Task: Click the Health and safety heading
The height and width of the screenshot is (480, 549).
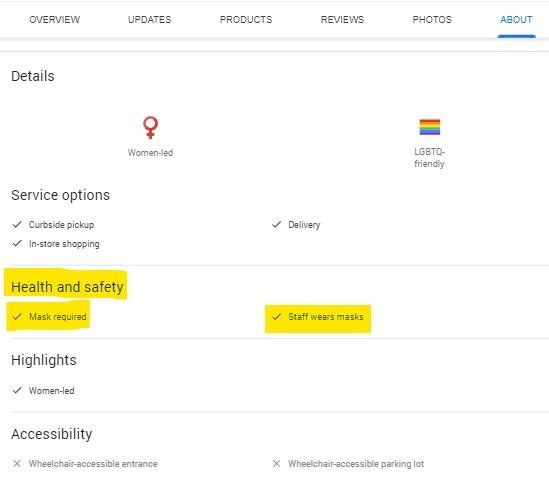Action: pos(67,287)
